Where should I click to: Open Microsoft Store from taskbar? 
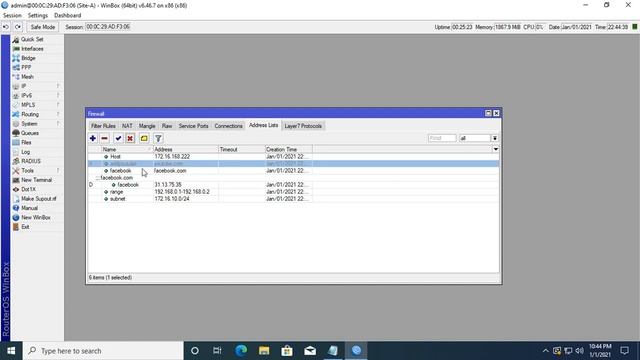point(287,351)
